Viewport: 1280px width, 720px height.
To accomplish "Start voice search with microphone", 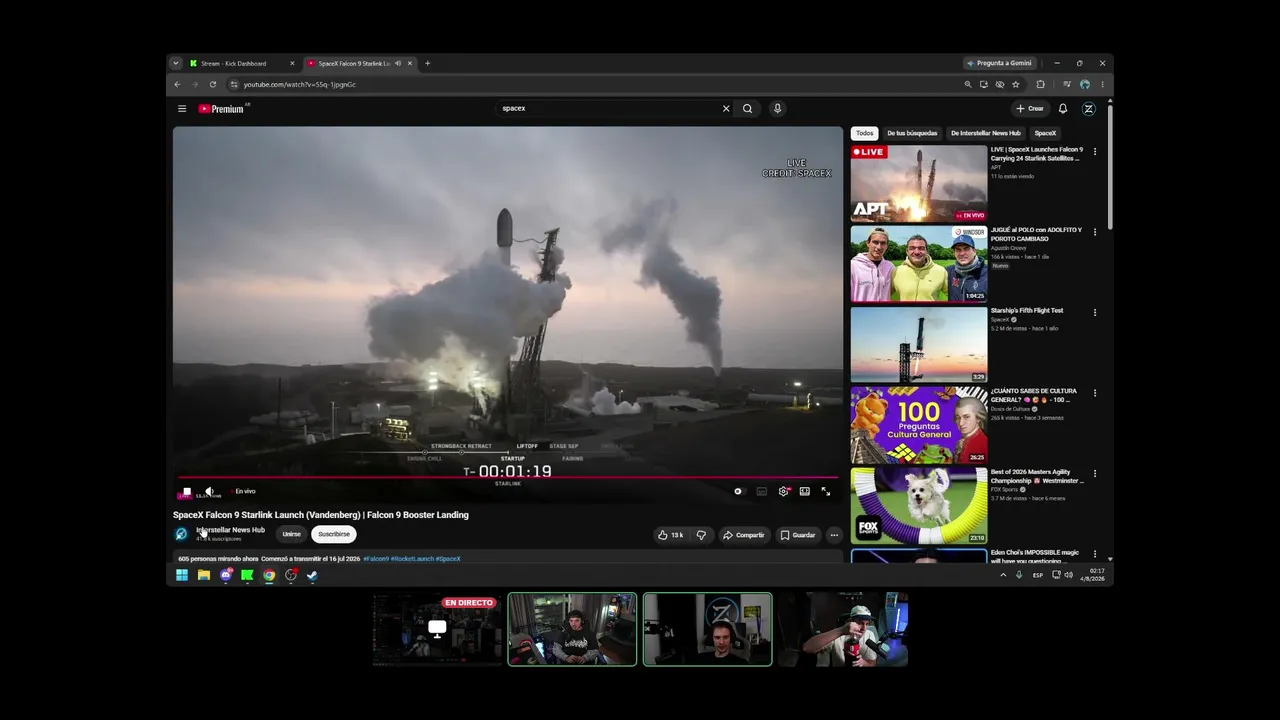I will point(777,109).
